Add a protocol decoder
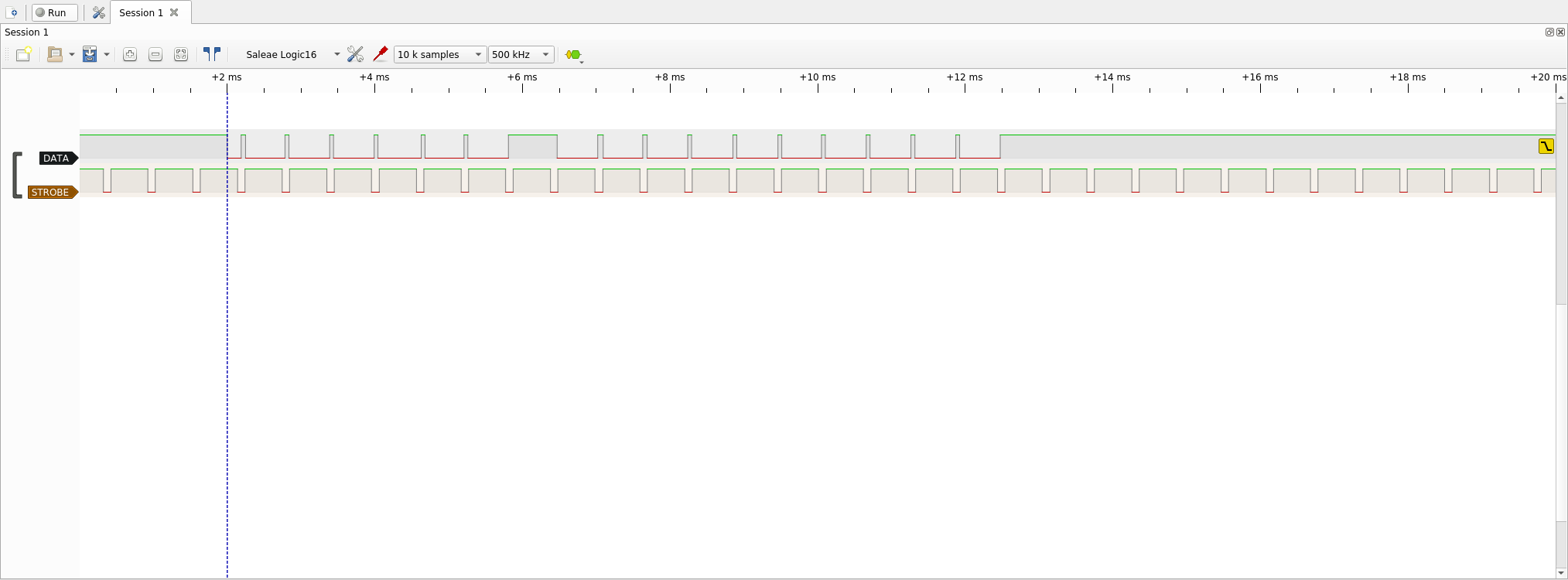 point(573,54)
